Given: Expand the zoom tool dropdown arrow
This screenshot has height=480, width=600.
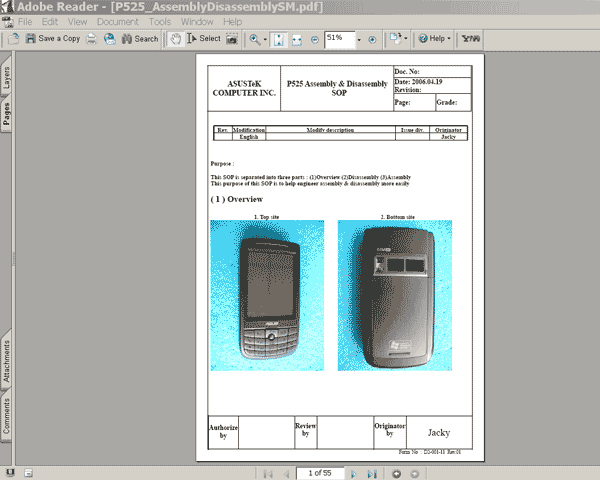Looking at the screenshot, I should 265,39.
